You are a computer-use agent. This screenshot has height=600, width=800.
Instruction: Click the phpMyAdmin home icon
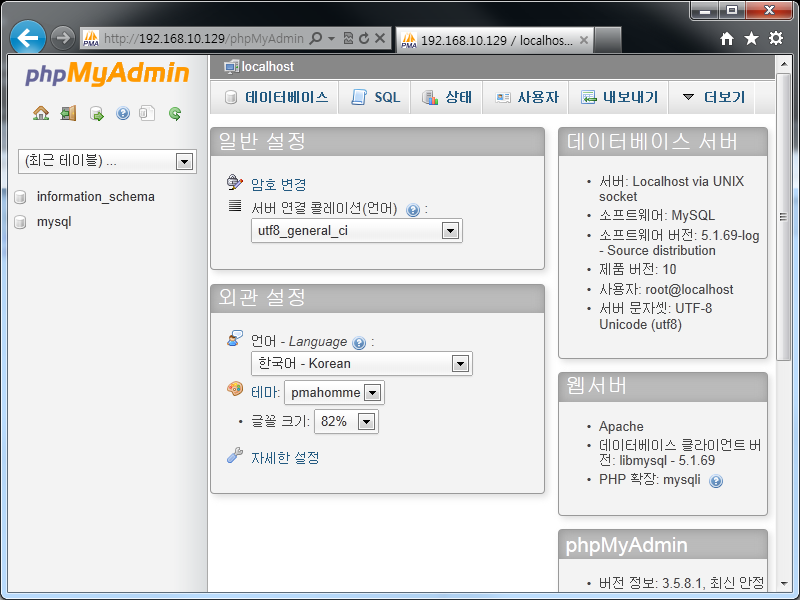(41, 113)
